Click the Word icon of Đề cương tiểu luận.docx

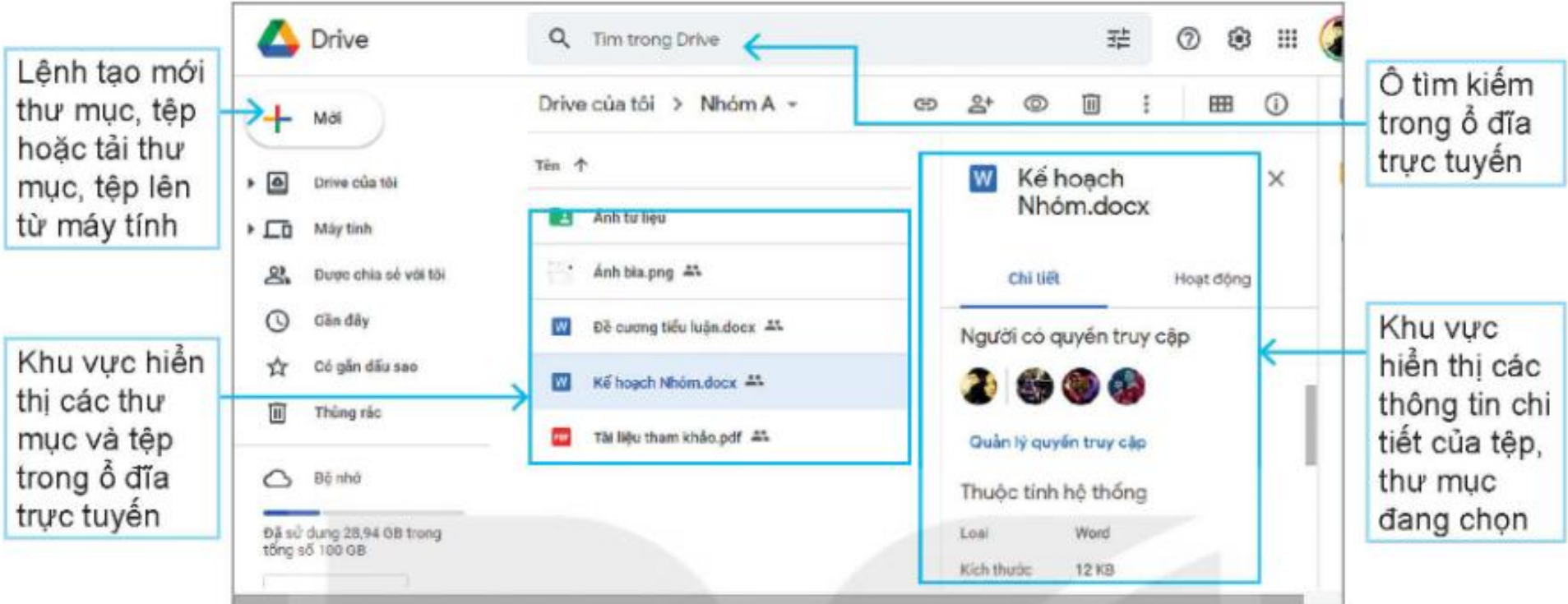(561, 327)
